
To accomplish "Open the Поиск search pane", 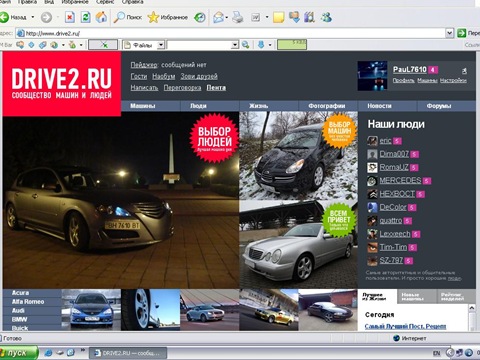I will (128, 17).
